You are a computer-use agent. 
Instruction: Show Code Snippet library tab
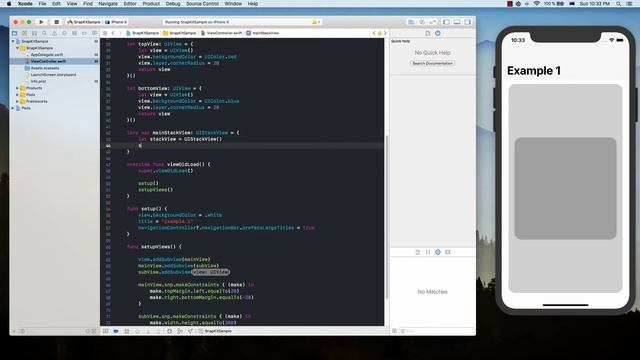pyautogui.click(x=428, y=252)
